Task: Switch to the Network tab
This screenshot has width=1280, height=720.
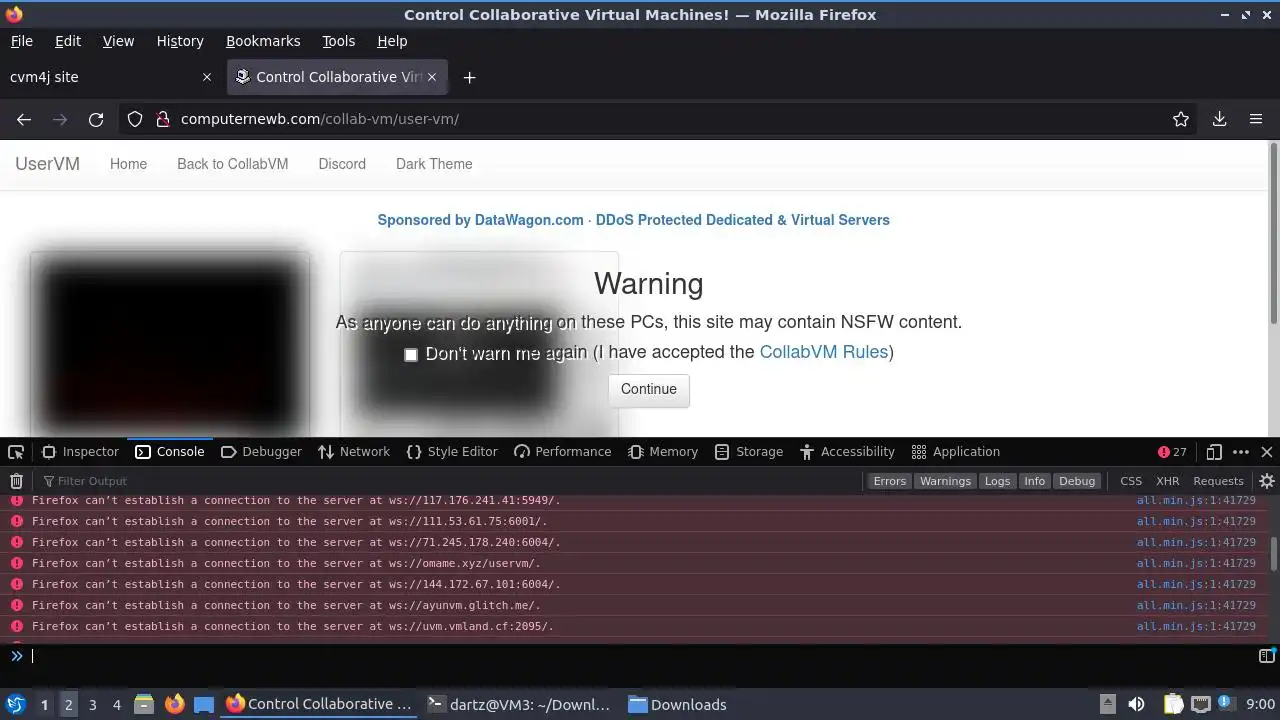Action: click(x=354, y=452)
